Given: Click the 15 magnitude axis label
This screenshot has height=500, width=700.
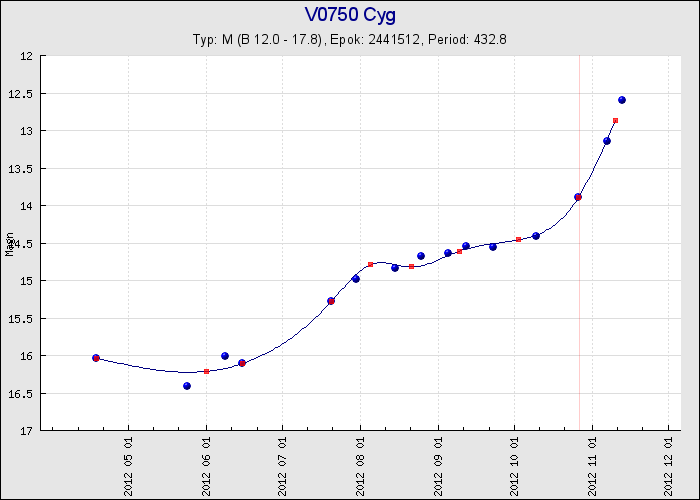Looking at the screenshot, I should pyautogui.click(x=27, y=281).
